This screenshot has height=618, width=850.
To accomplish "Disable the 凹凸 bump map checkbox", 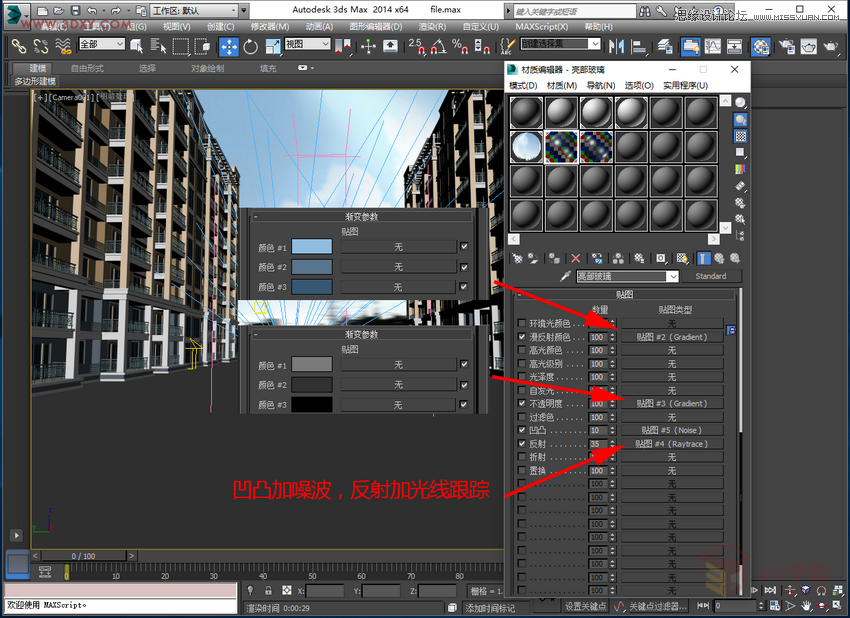I will point(520,430).
